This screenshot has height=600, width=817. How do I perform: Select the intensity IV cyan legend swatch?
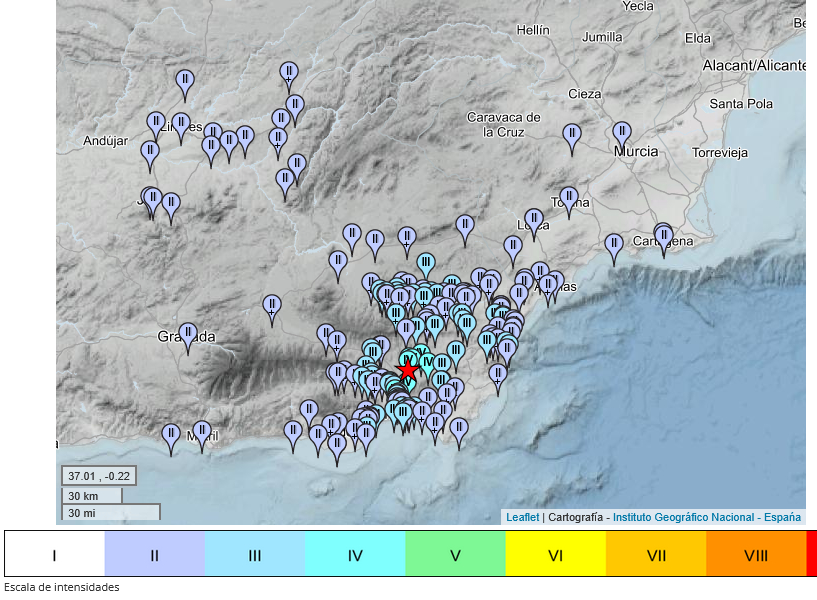point(355,554)
